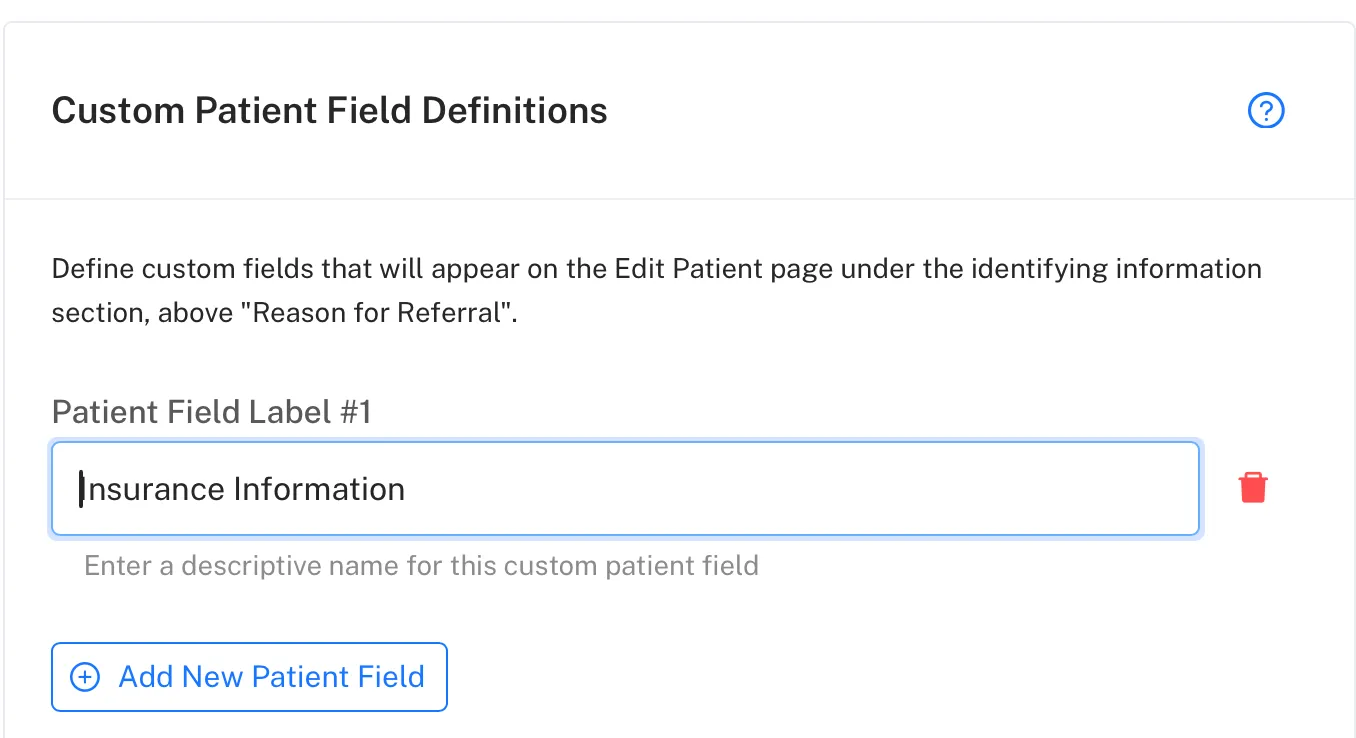Click the "Patient Field Label #1" label
1356x738 pixels.
coord(212,412)
